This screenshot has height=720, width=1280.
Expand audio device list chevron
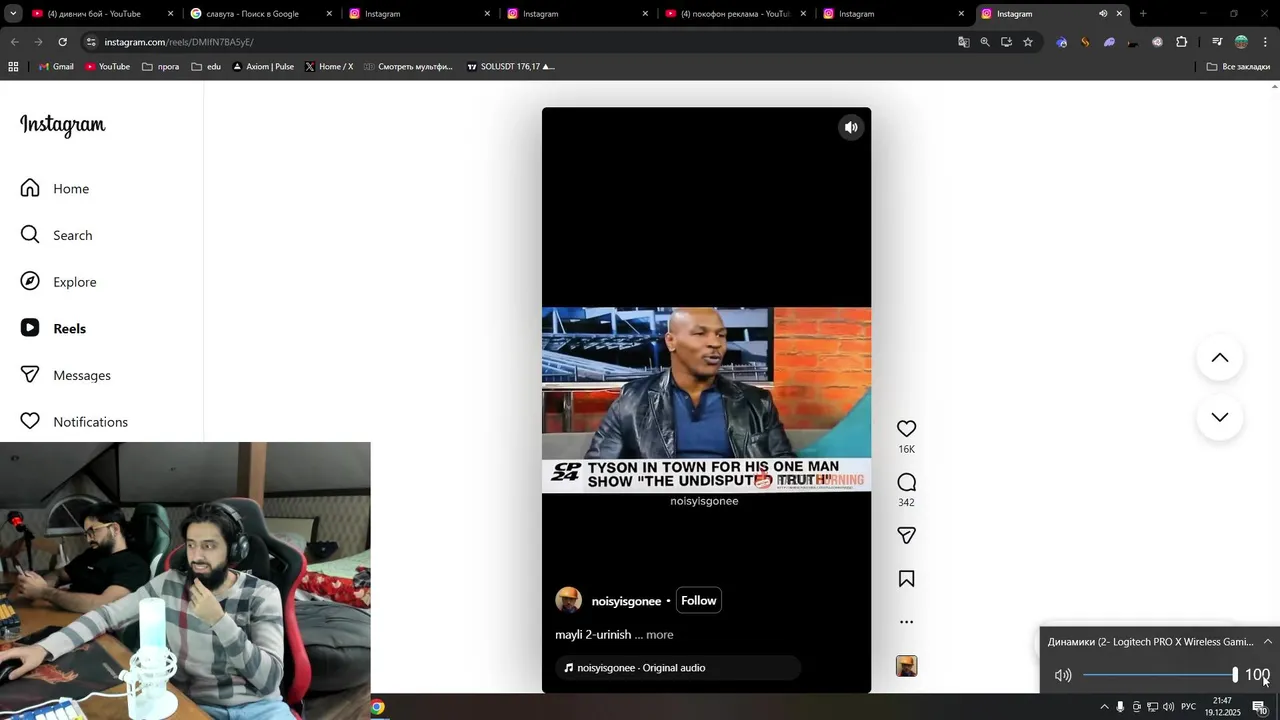coord(1267,642)
